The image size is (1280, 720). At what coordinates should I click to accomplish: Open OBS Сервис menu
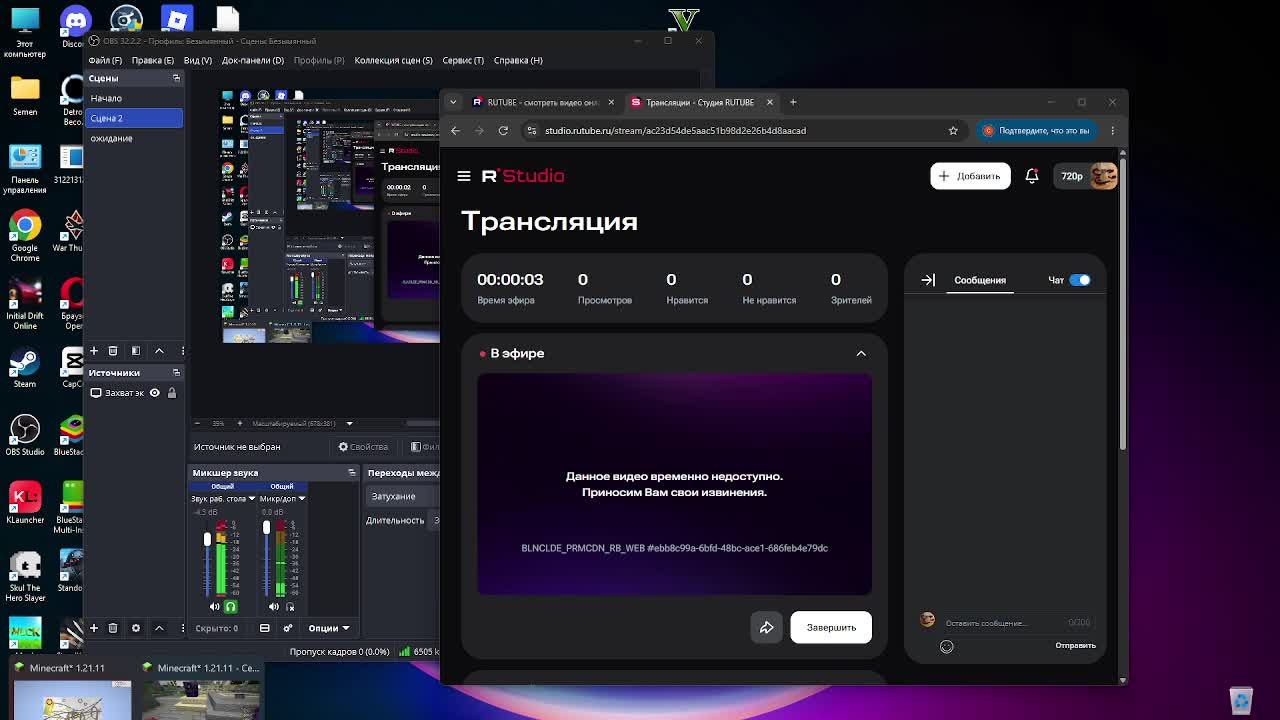pyautogui.click(x=463, y=60)
